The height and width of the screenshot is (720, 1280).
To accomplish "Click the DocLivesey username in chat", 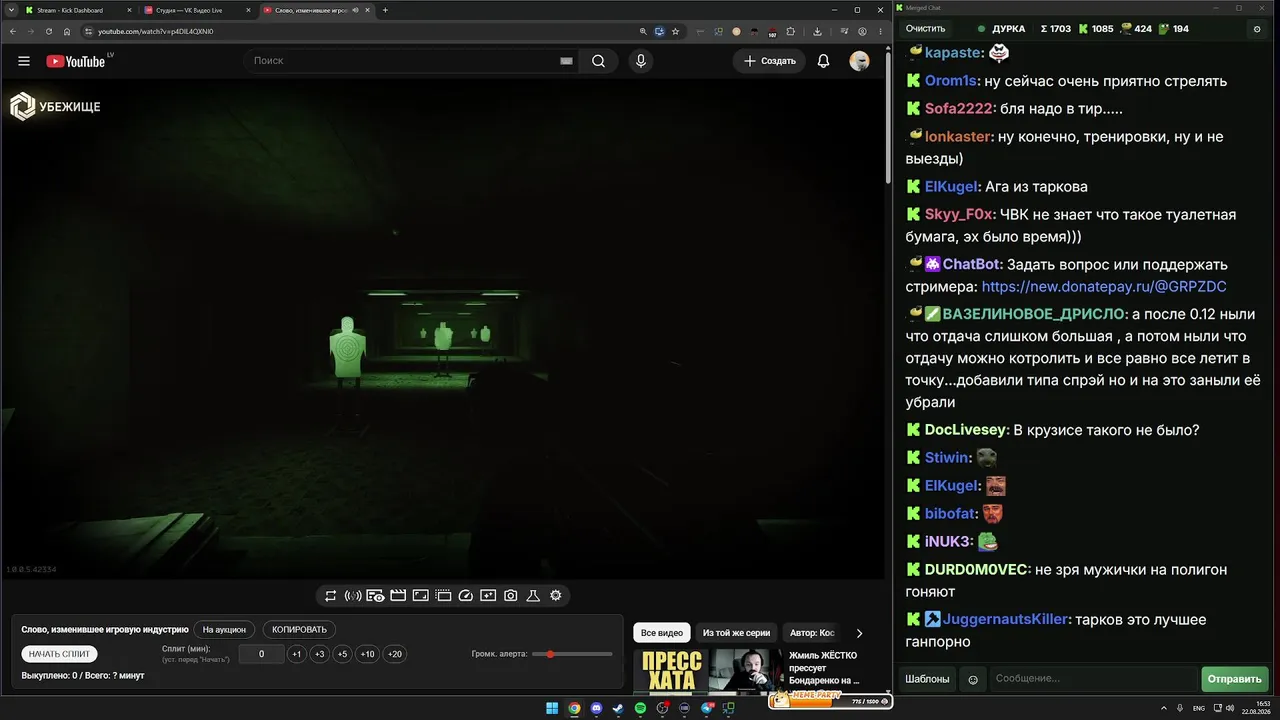I will click(x=965, y=430).
